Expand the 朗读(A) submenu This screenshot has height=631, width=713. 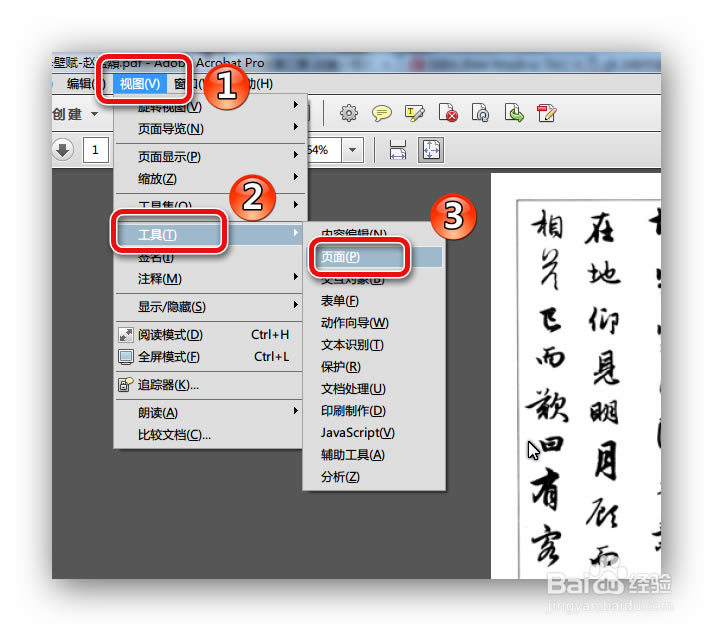tap(296, 411)
